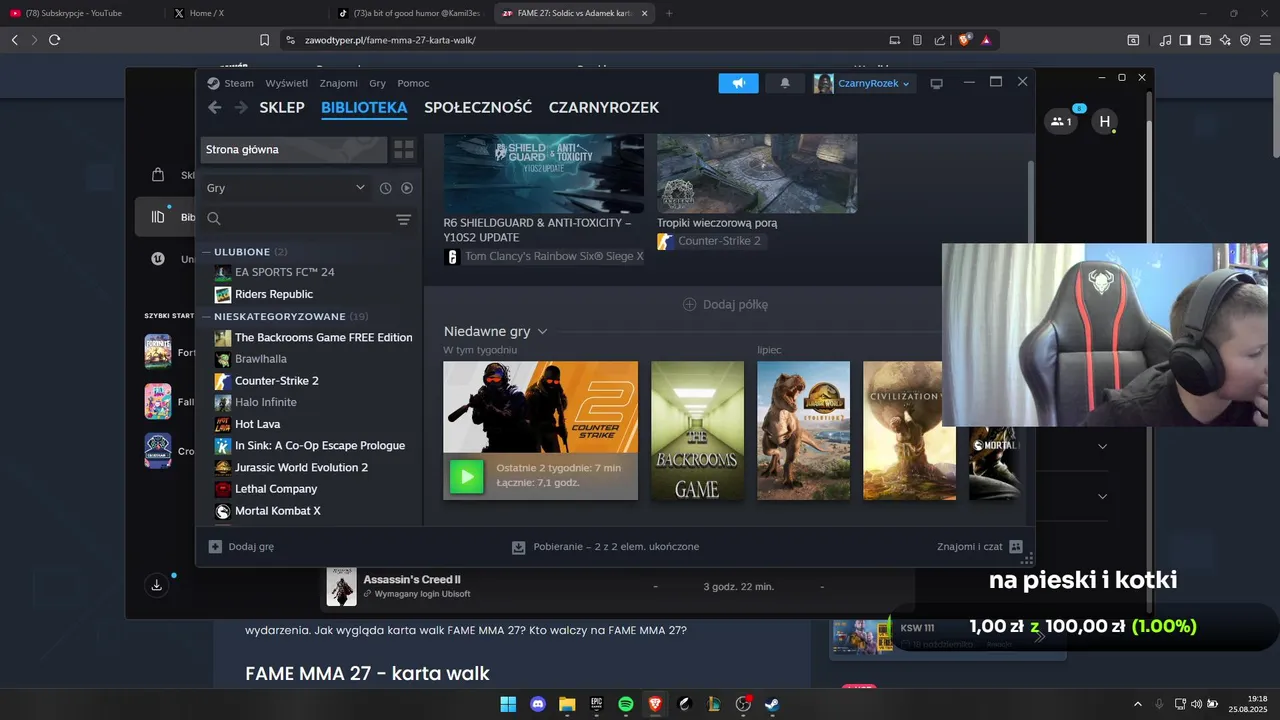This screenshot has height=720, width=1280.
Task: Open the Pomoc menu
Action: tap(413, 83)
